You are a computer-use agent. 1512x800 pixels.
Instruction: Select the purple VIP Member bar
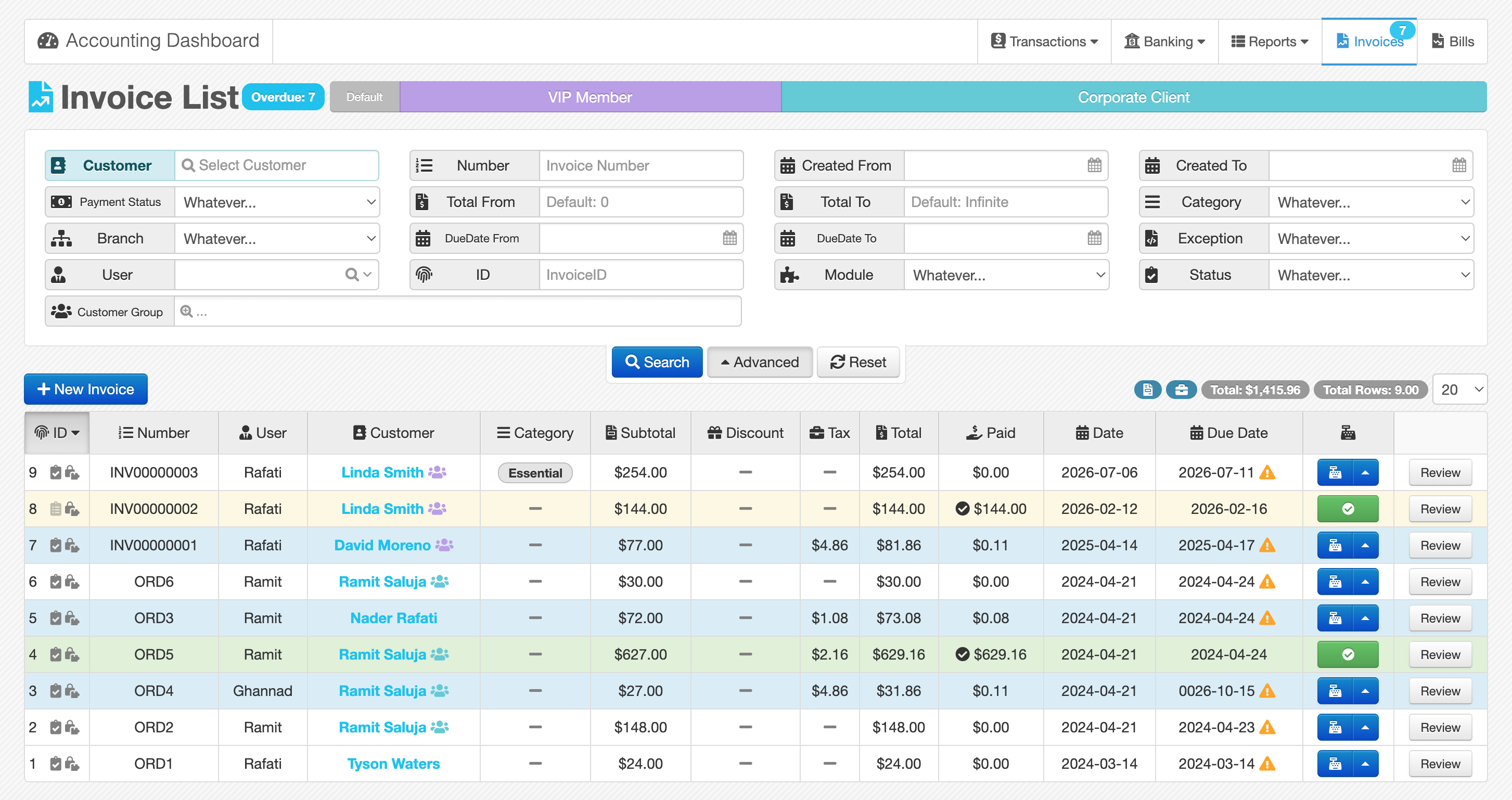click(590, 97)
